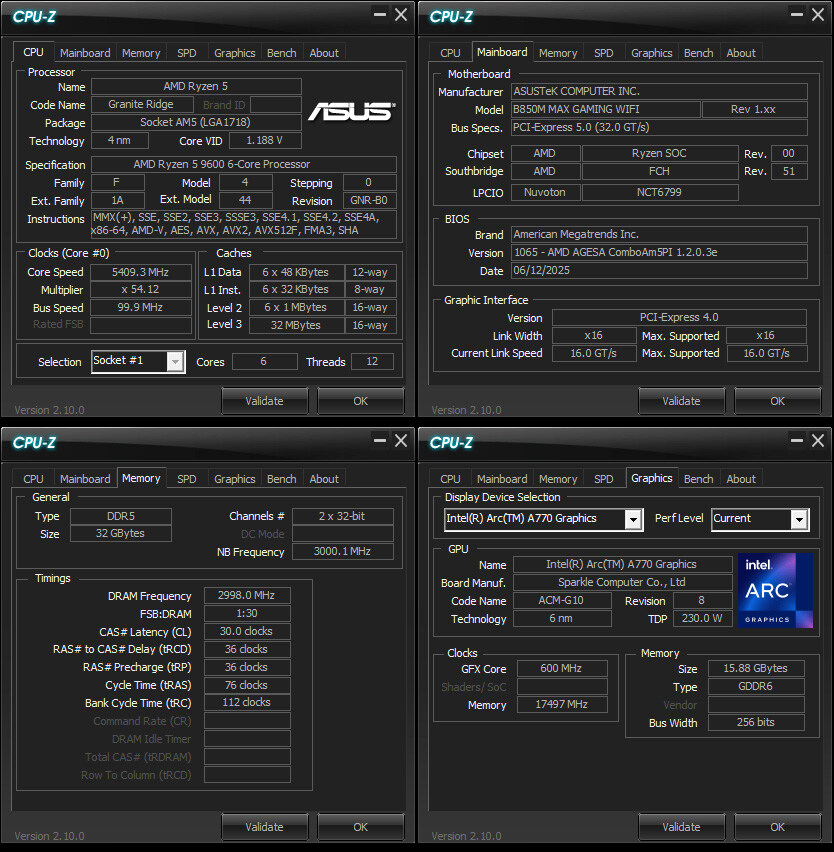The image size is (834, 852).
Task: Switch to the SPD tab
Action: [x=186, y=52]
